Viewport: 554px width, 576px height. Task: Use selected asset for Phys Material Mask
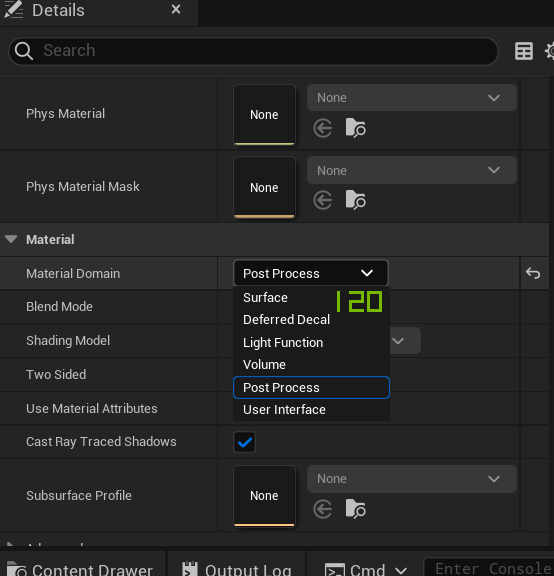[x=323, y=201]
